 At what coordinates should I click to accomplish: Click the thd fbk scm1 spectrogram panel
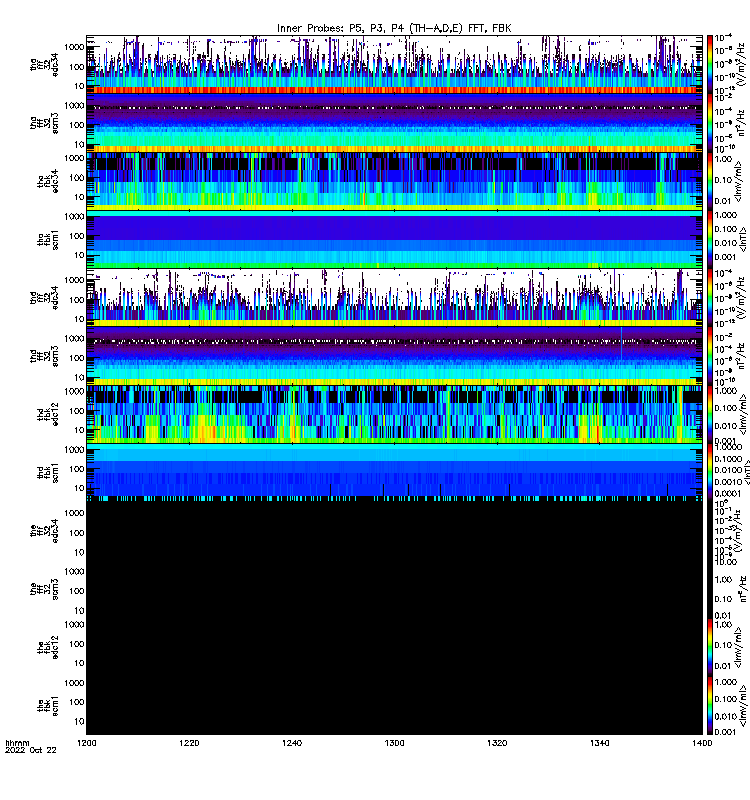[x=394, y=472]
